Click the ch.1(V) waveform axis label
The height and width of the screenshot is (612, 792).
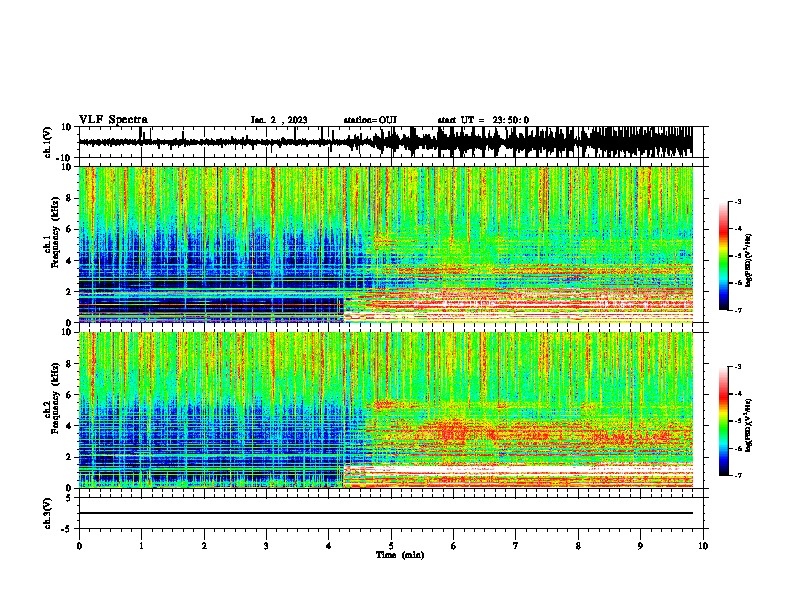(48, 142)
